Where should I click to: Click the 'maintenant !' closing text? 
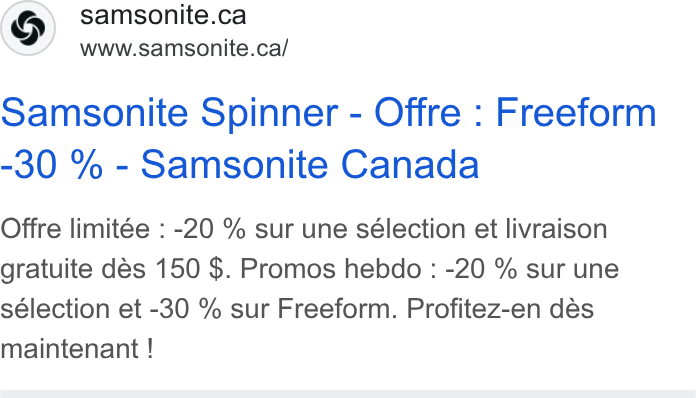[x=77, y=349]
